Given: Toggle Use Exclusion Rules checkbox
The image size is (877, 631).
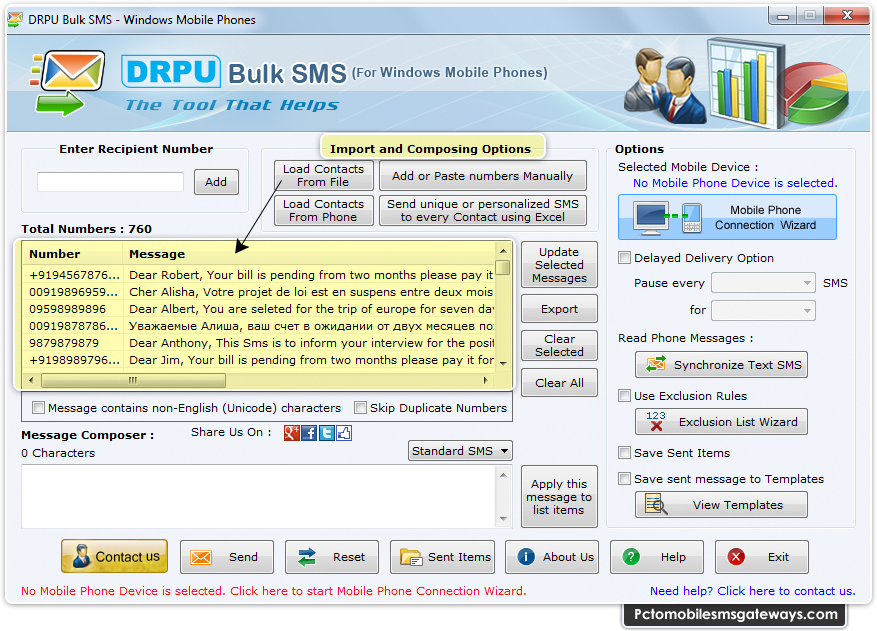Looking at the screenshot, I should 624,395.
